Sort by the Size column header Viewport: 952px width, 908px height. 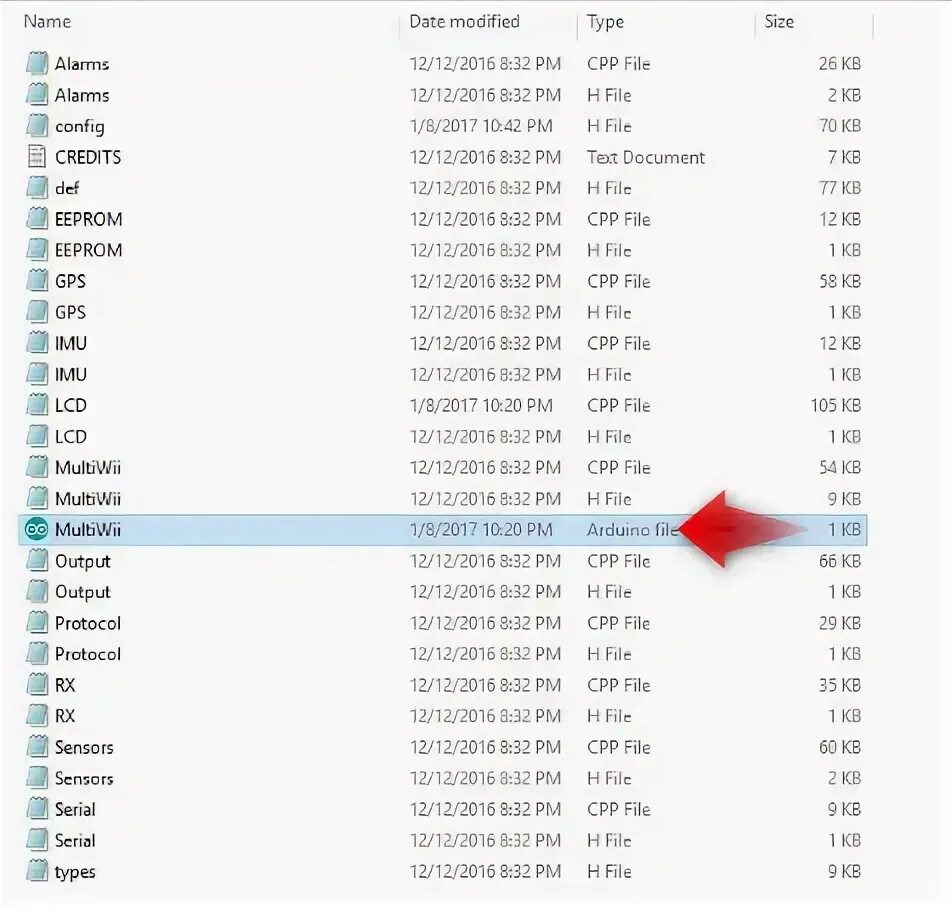(779, 21)
